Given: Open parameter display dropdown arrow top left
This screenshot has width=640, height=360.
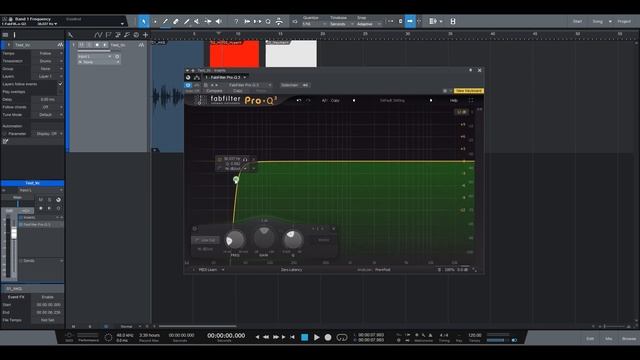Looking at the screenshot, I should pos(122,24).
